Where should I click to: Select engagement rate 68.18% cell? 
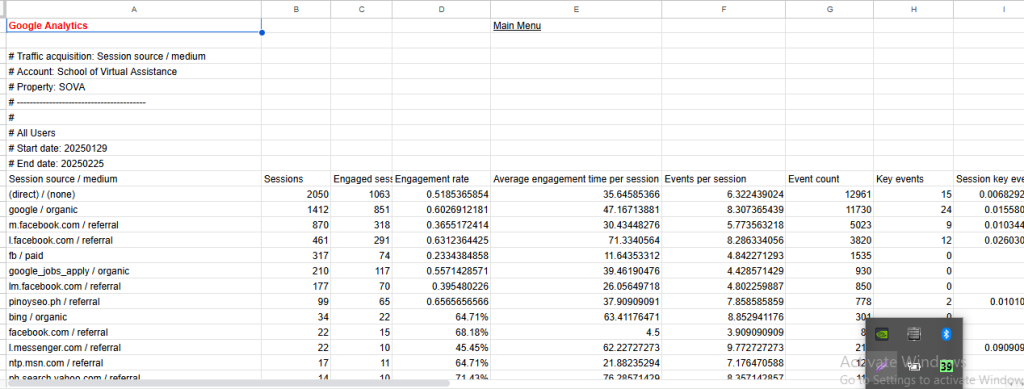(x=441, y=332)
